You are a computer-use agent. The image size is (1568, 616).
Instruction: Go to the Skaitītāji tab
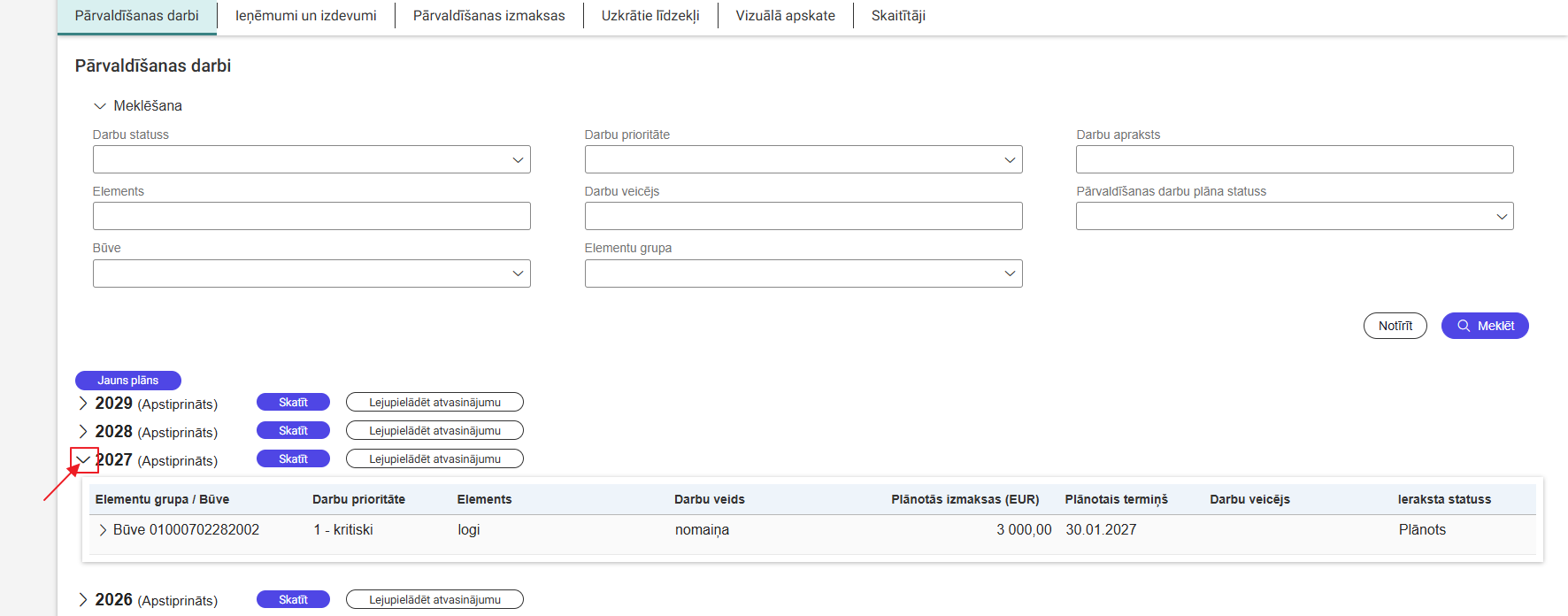coord(898,16)
